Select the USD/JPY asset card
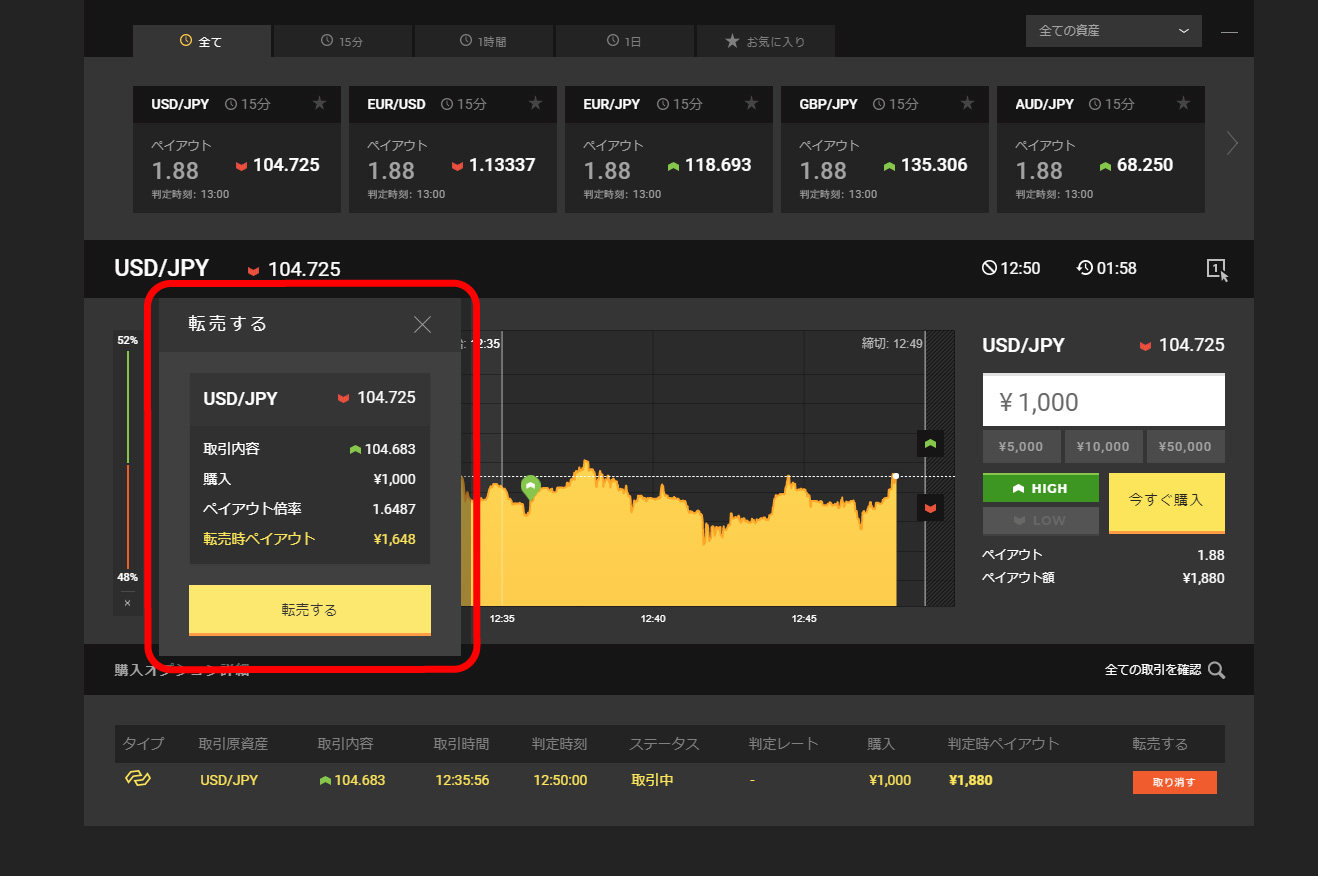Screen dimensions: 1318x876 tap(237, 149)
